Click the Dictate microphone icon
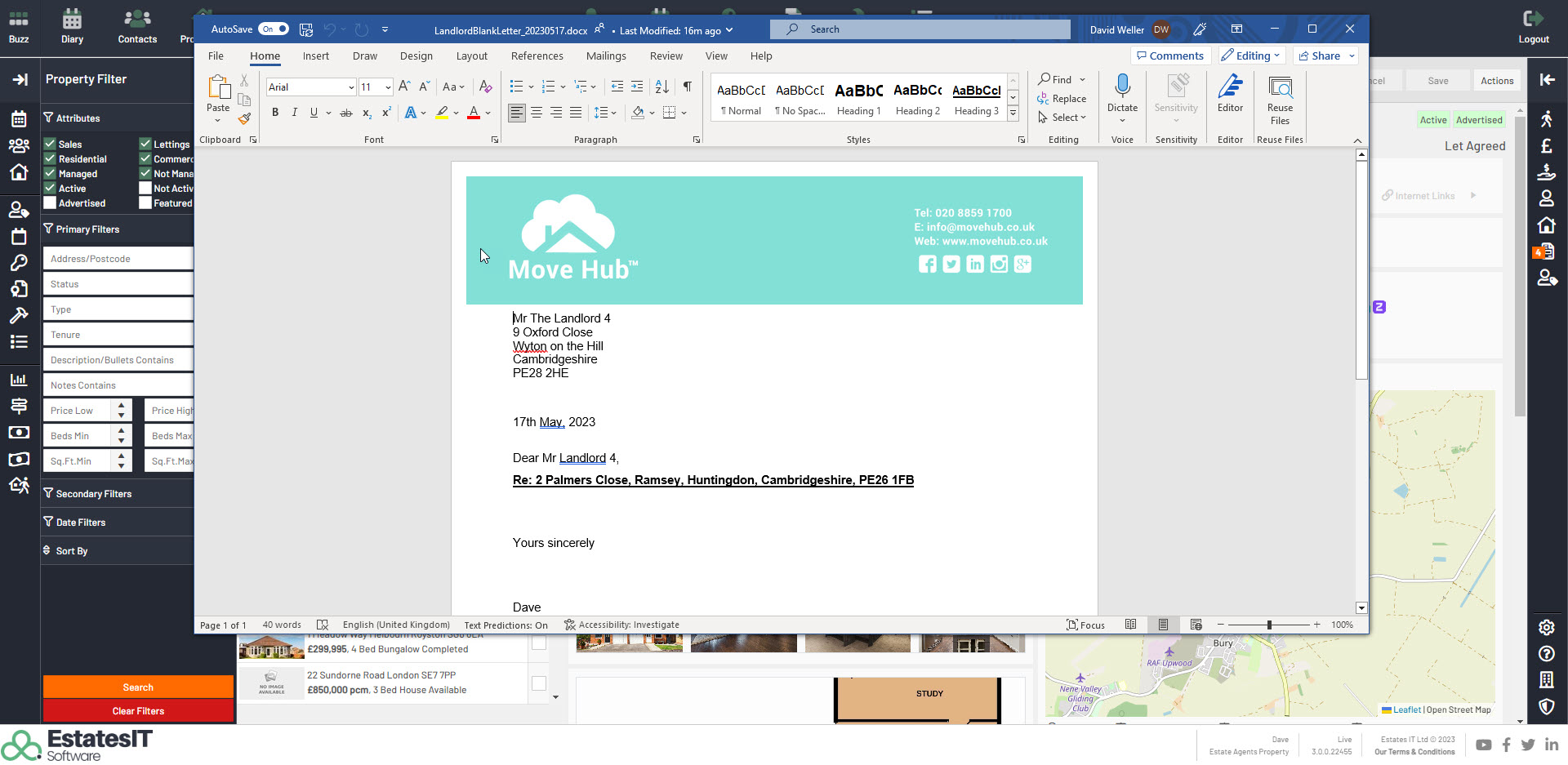The width and height of the screenshot is (1568, 765). 1122,87
